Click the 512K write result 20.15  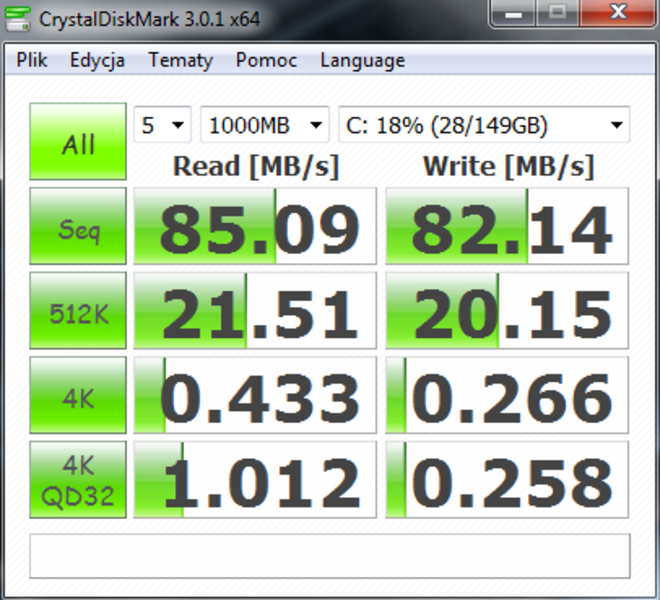tap(507, 313)
